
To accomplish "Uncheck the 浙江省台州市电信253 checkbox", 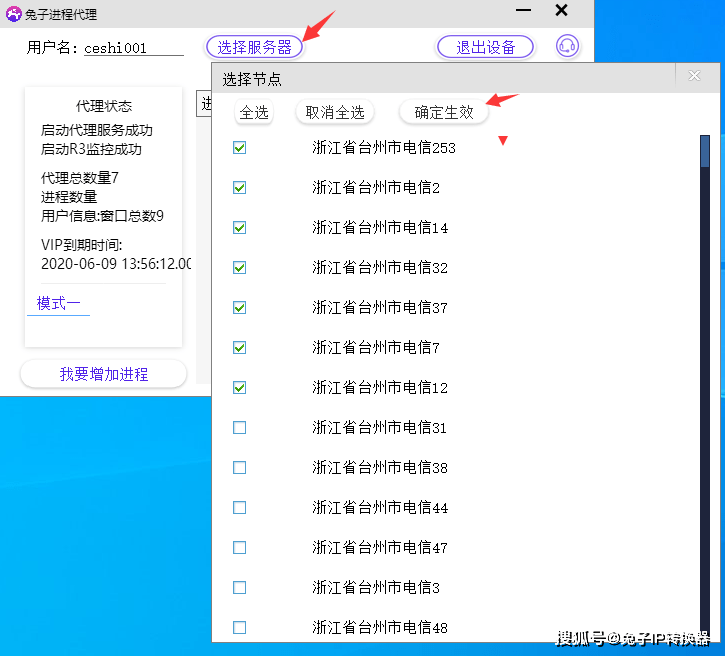I will point(239,148).
